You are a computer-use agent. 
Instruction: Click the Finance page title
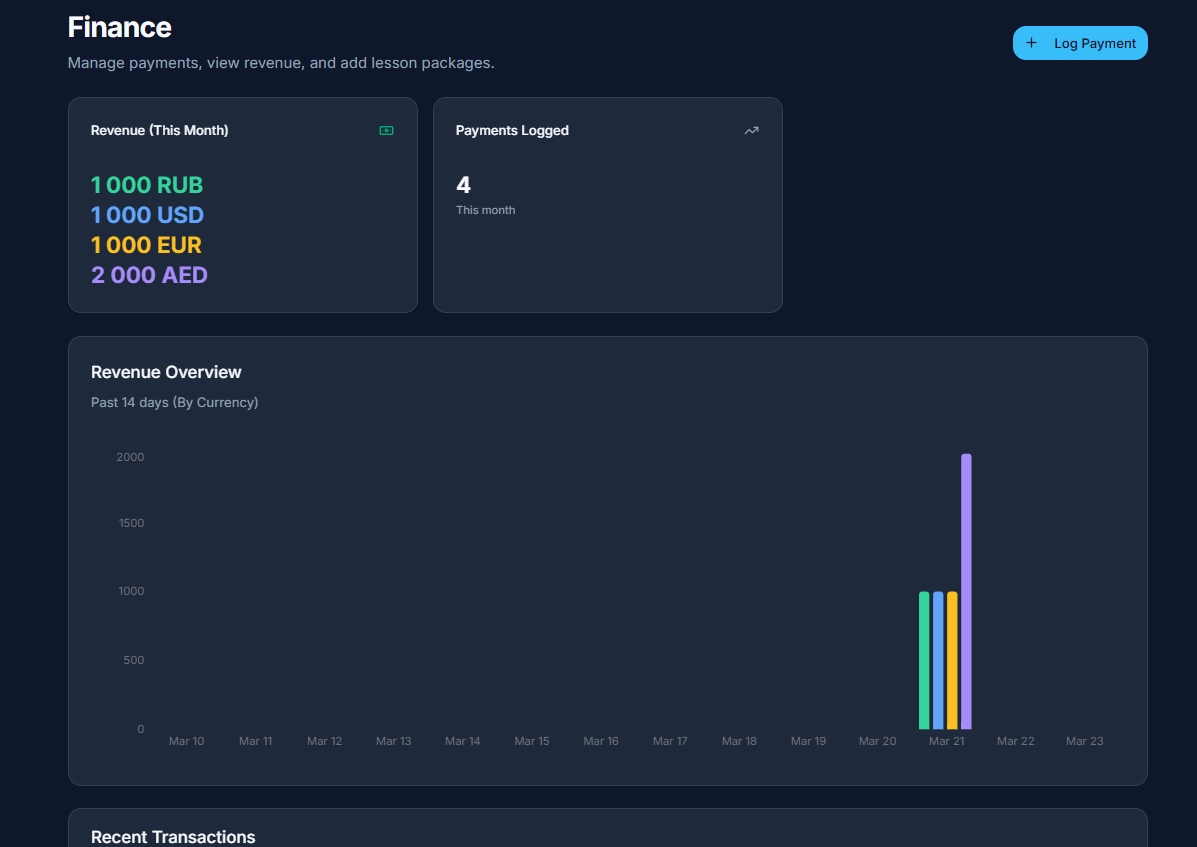tap(119, 27)
